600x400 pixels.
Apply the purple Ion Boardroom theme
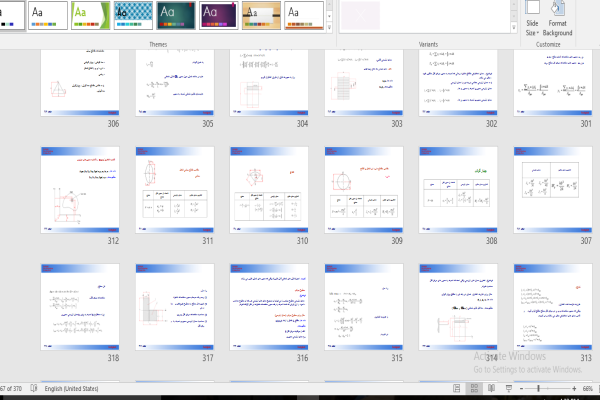coord(219,15)
